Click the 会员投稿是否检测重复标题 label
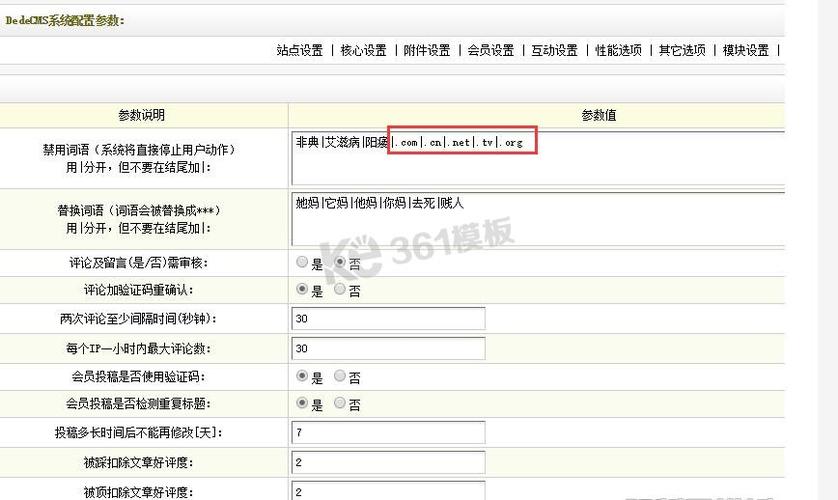 click(138, 403)
